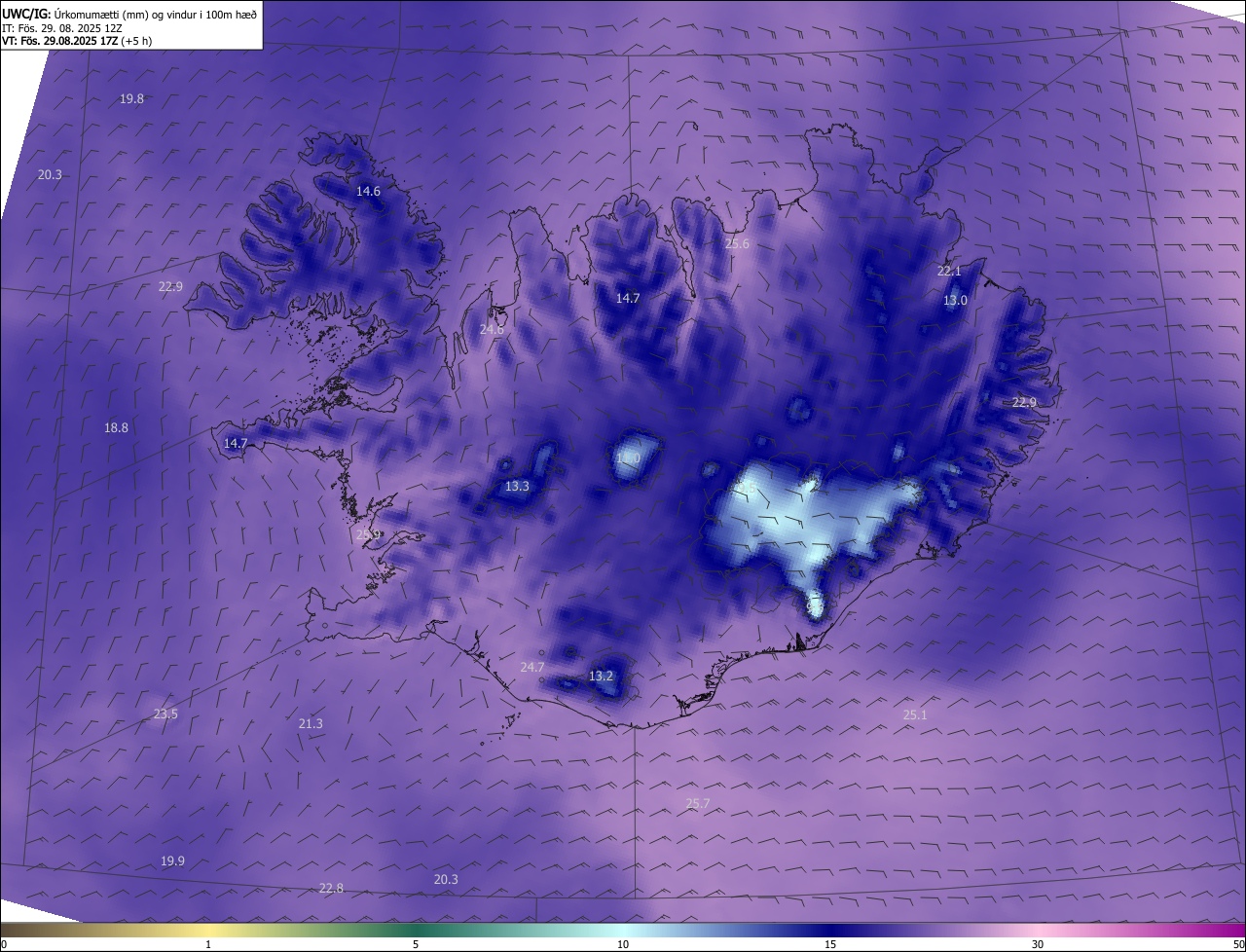This screenshot has height=952, width=1246.
Task: Select the colour scale tick labelled 30
Action: (1038, 944)
